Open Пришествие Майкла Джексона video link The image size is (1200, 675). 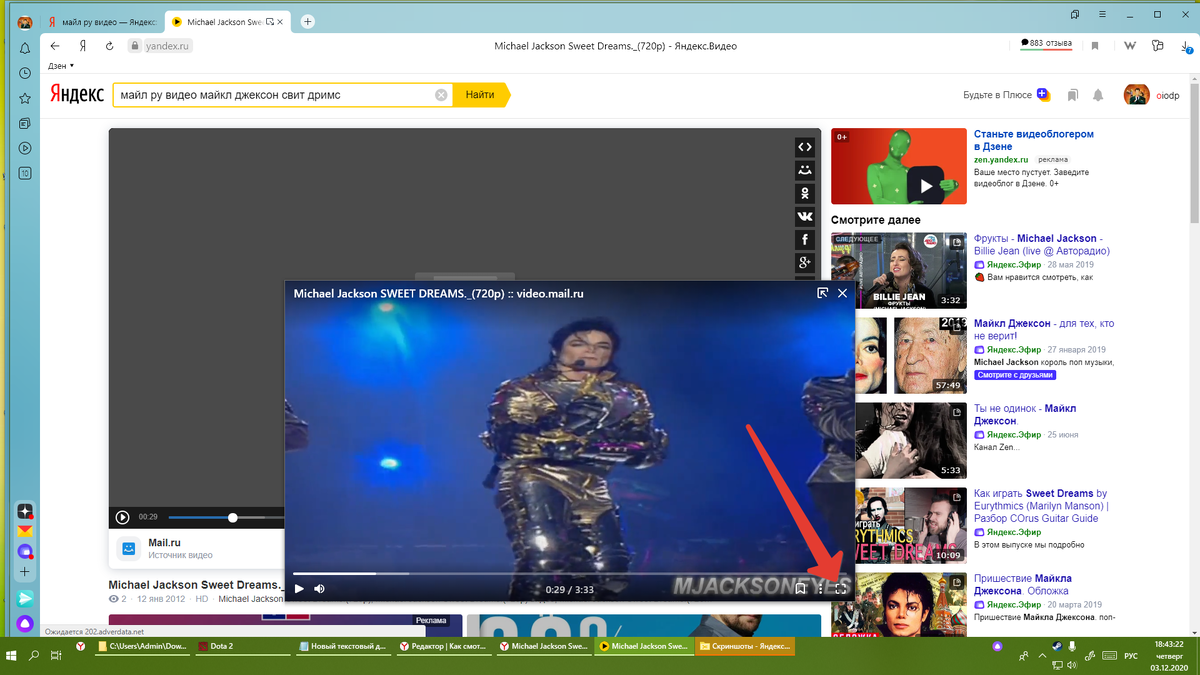coord(1023,584)
